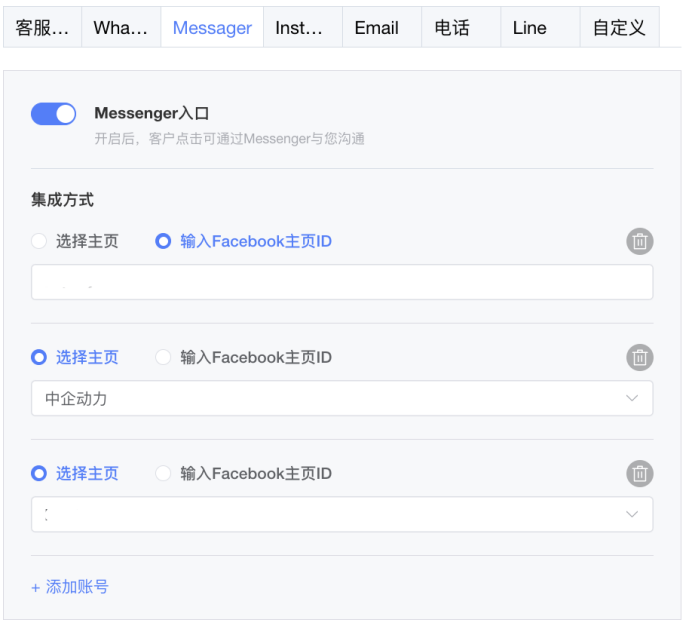Choose 输入Facebook主页ID radio above 中企动力 dropdown

click(x=163, y=357)
